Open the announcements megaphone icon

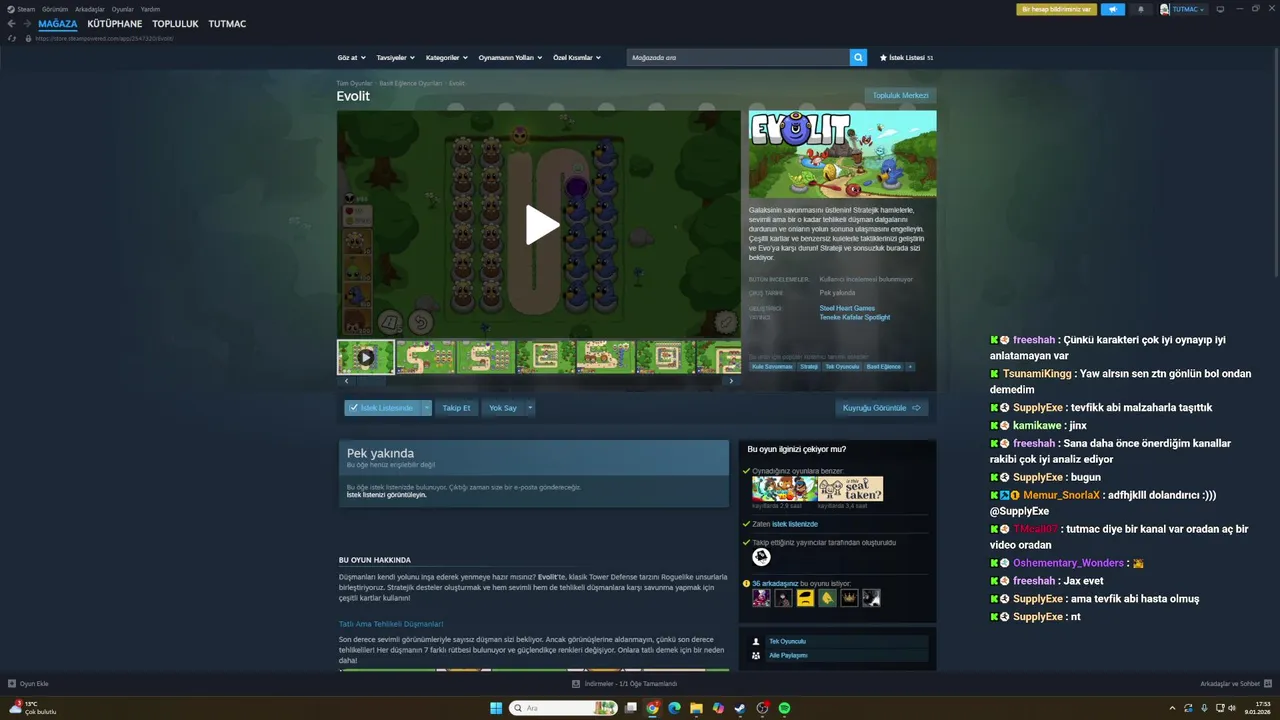pos(1112,9)
